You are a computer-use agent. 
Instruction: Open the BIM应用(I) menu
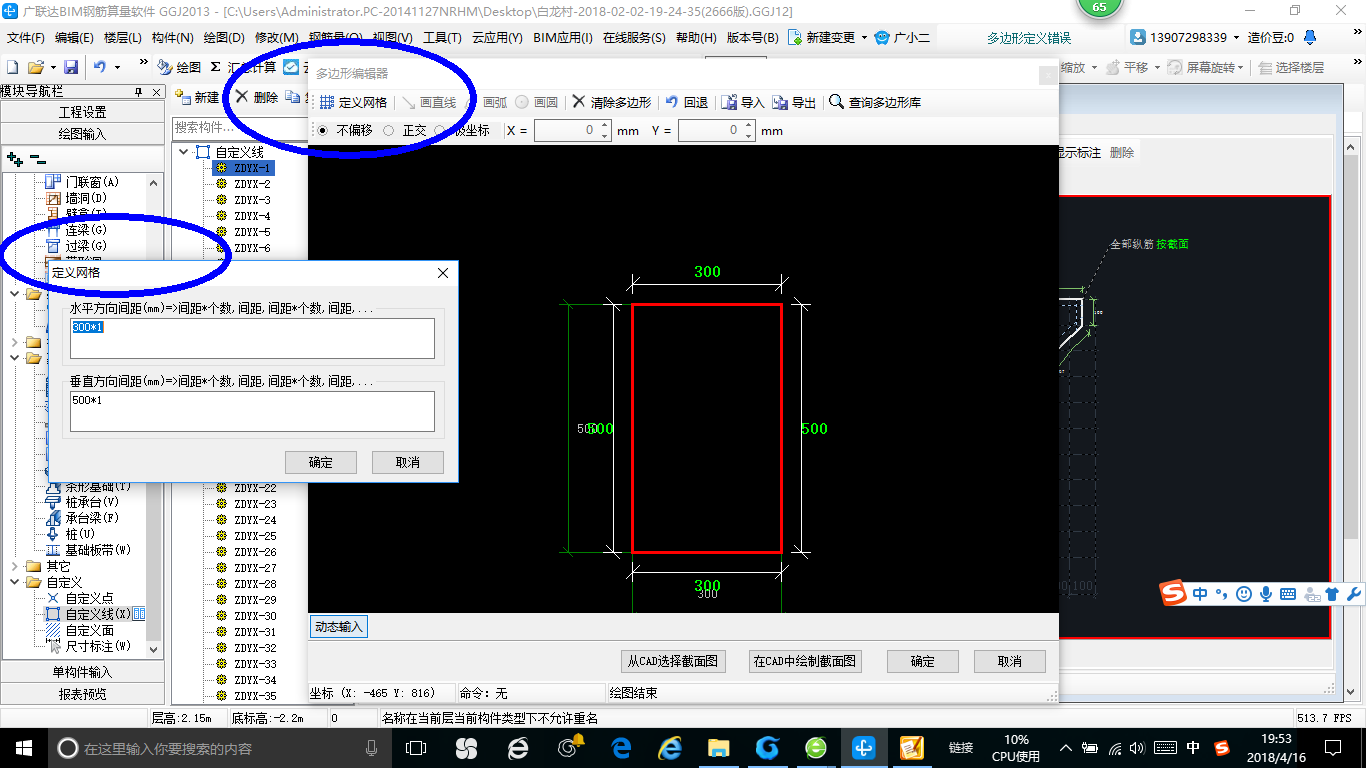563,38
